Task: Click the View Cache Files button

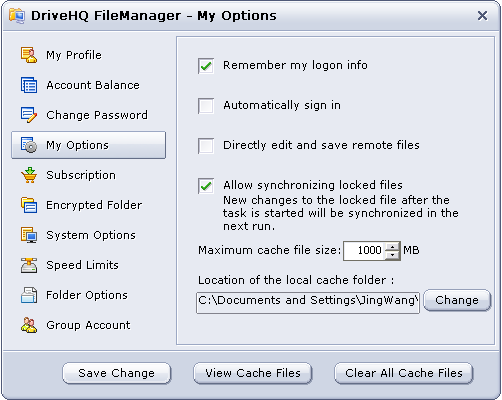Action: click(x=253, y=373)
